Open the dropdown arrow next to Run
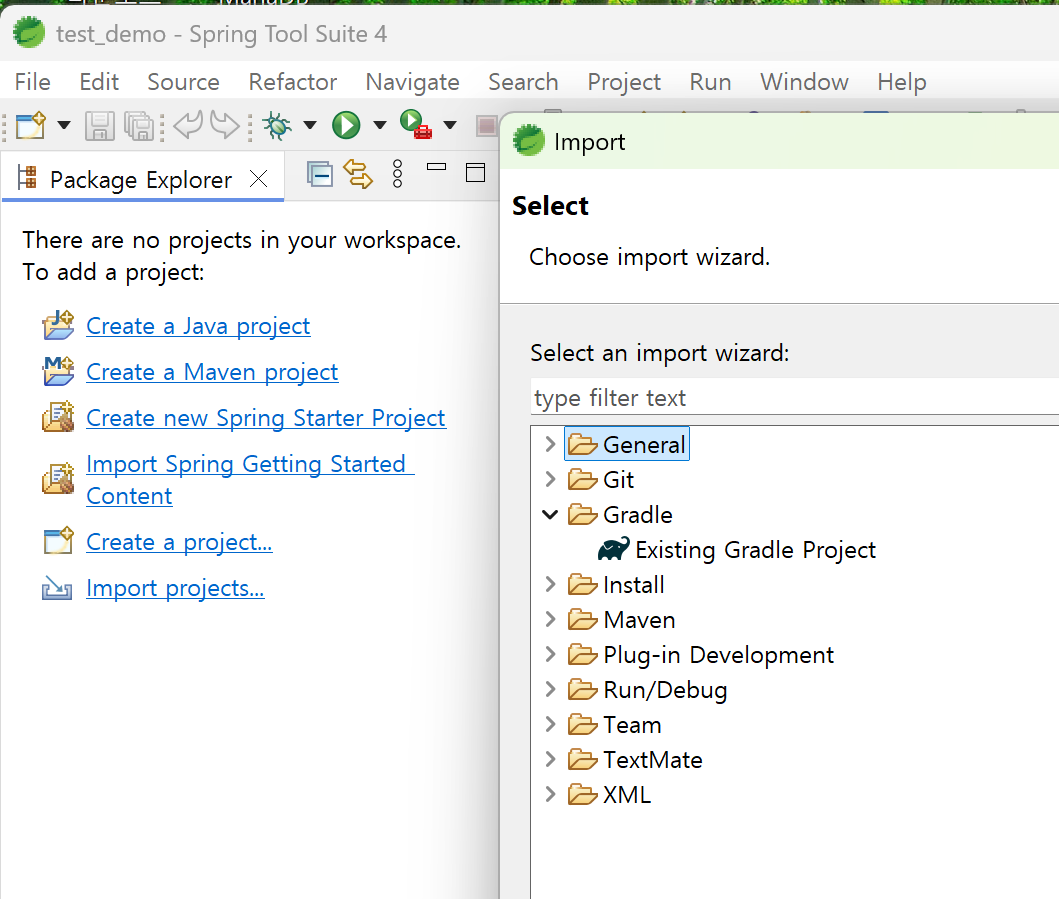The width and height of the screenshot is (1059, 899). point(380,125)
